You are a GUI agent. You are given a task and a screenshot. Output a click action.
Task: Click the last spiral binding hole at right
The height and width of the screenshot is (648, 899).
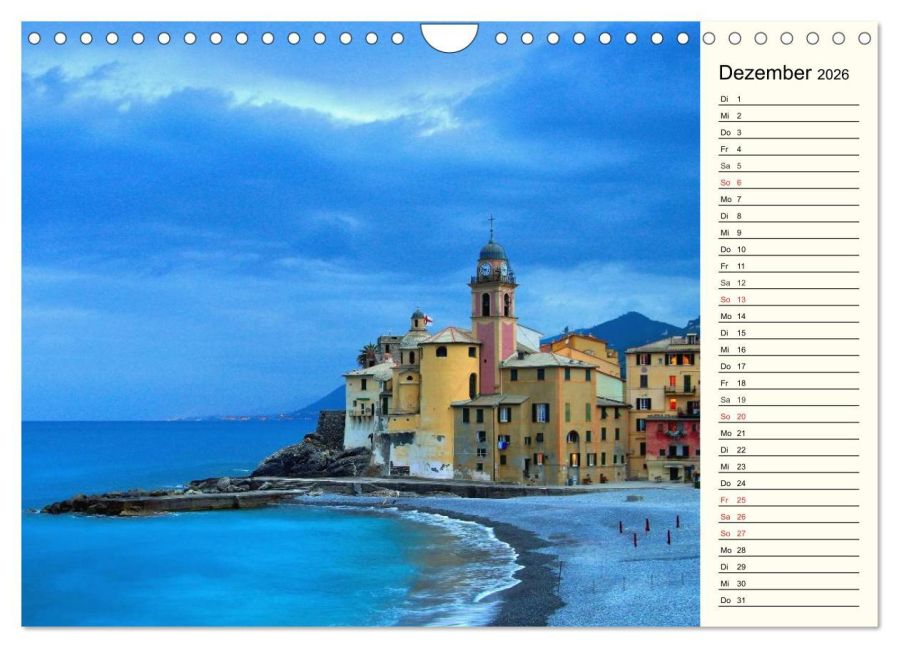pos(864,38)
